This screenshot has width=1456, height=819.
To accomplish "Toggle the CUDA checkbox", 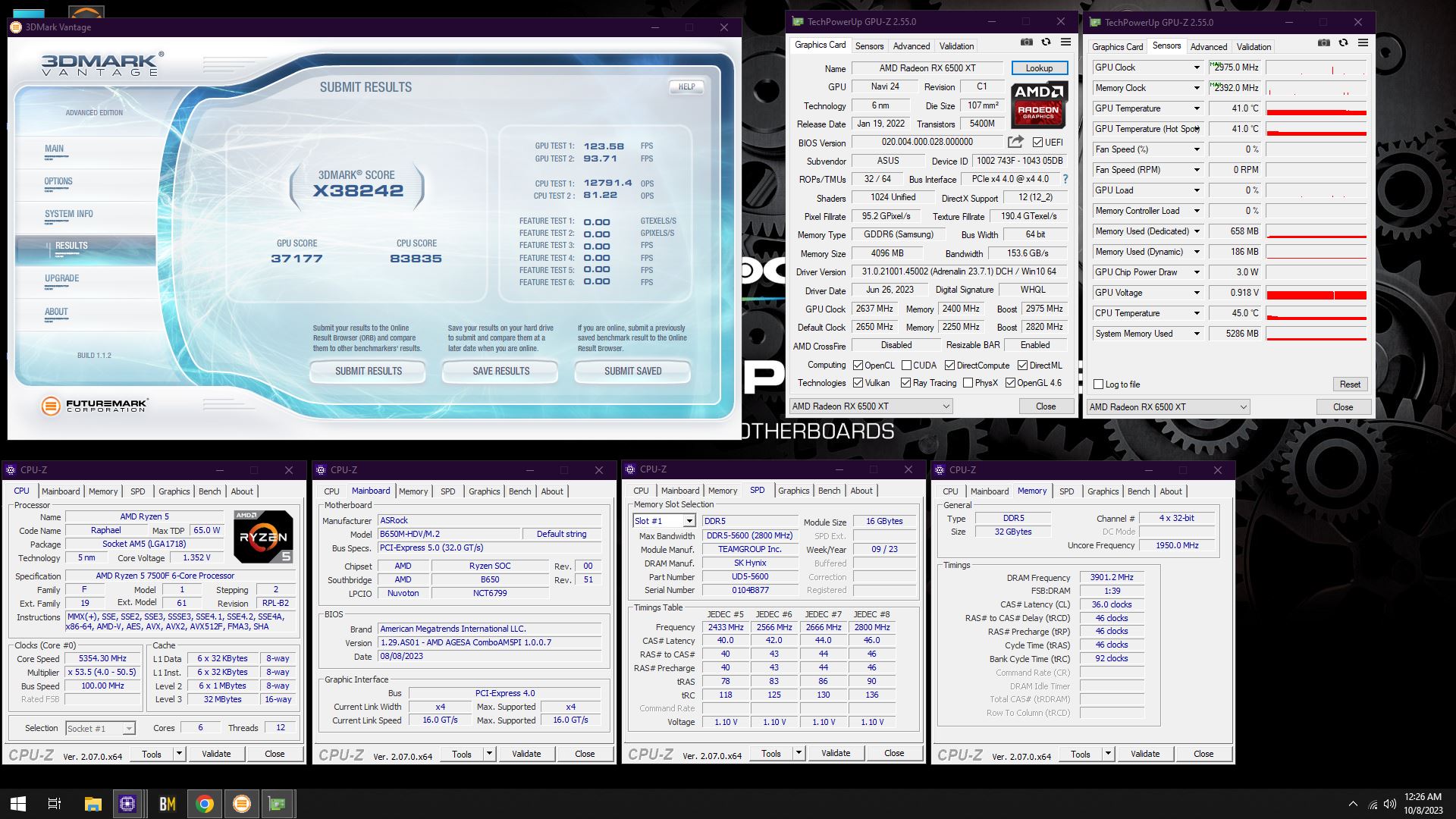I will [x=906, y=366].
